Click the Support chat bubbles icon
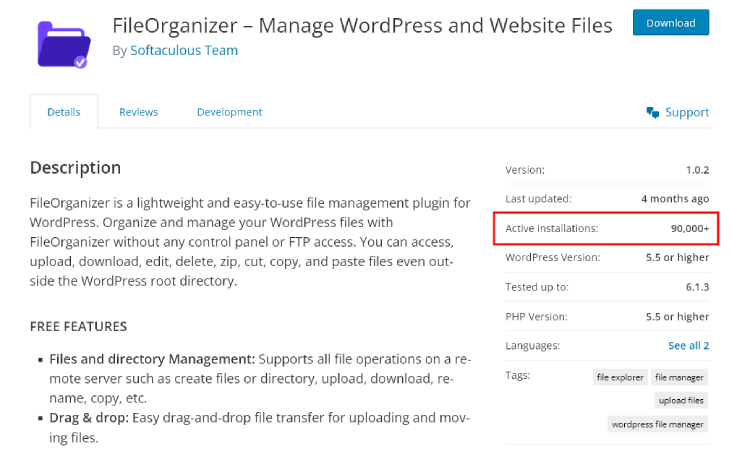Image resolution: width=750 pixels, height=449 pixels. point(652,113)
